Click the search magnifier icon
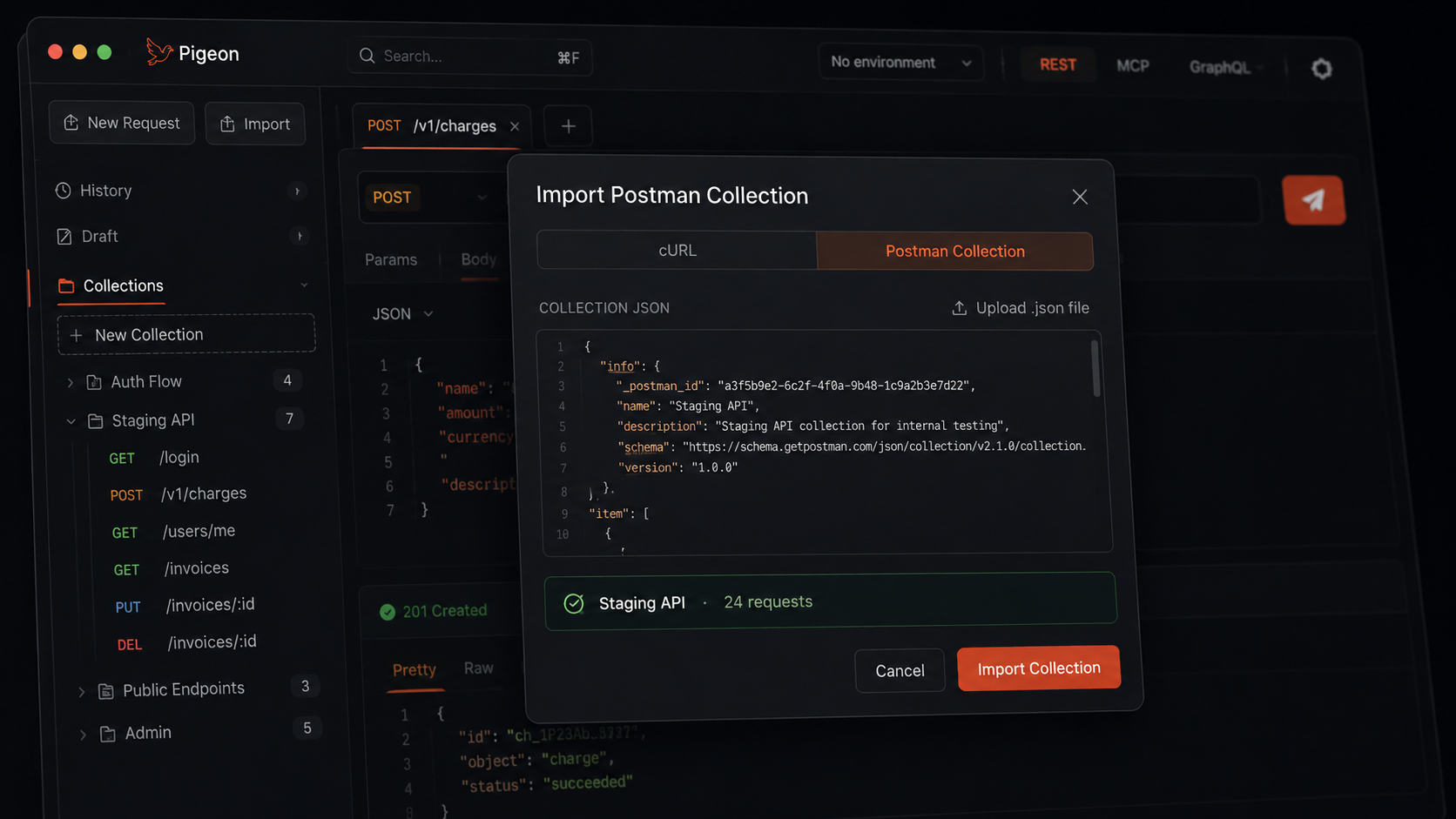 click(367, 56)
